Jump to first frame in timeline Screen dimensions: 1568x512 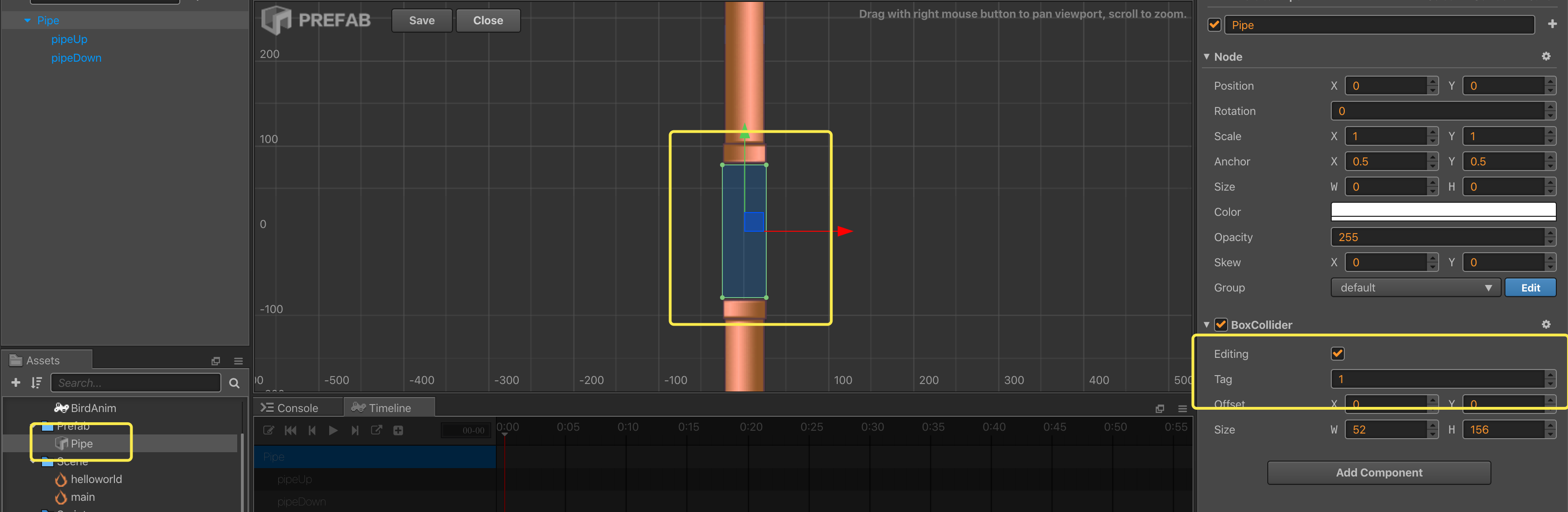point(290,430)
